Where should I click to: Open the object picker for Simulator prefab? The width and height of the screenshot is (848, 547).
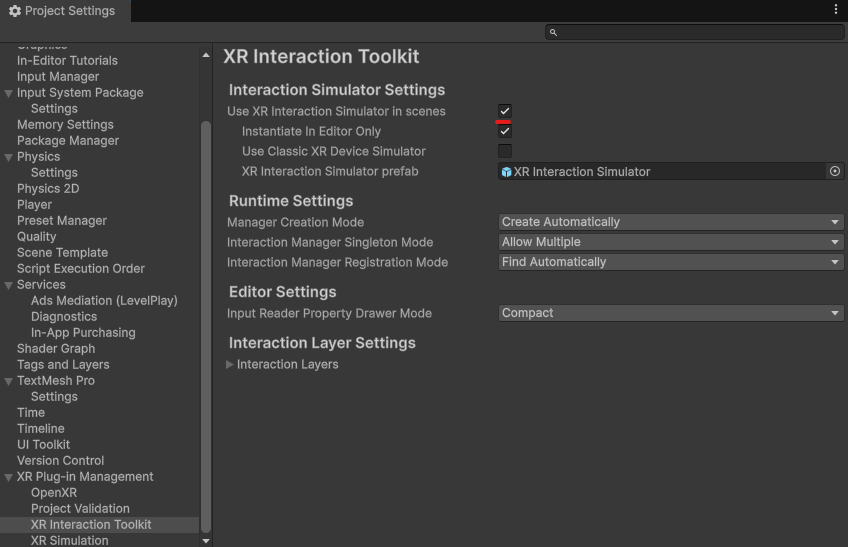click(834, 172)
